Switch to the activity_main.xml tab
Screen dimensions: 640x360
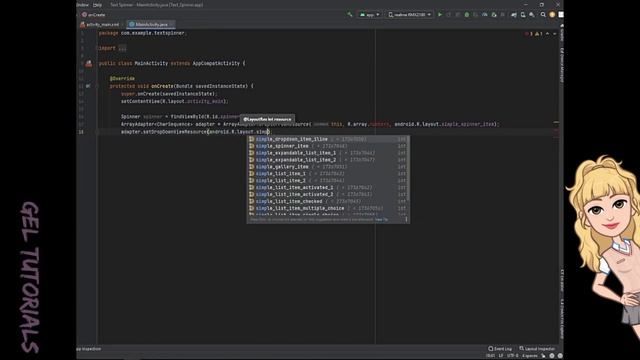click(x=100, y=24)
